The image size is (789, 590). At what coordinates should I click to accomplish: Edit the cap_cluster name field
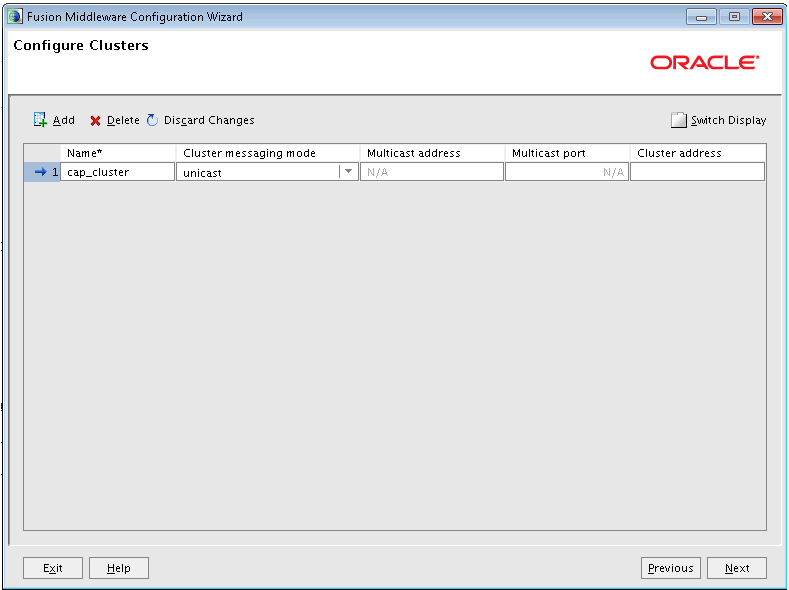117,172
